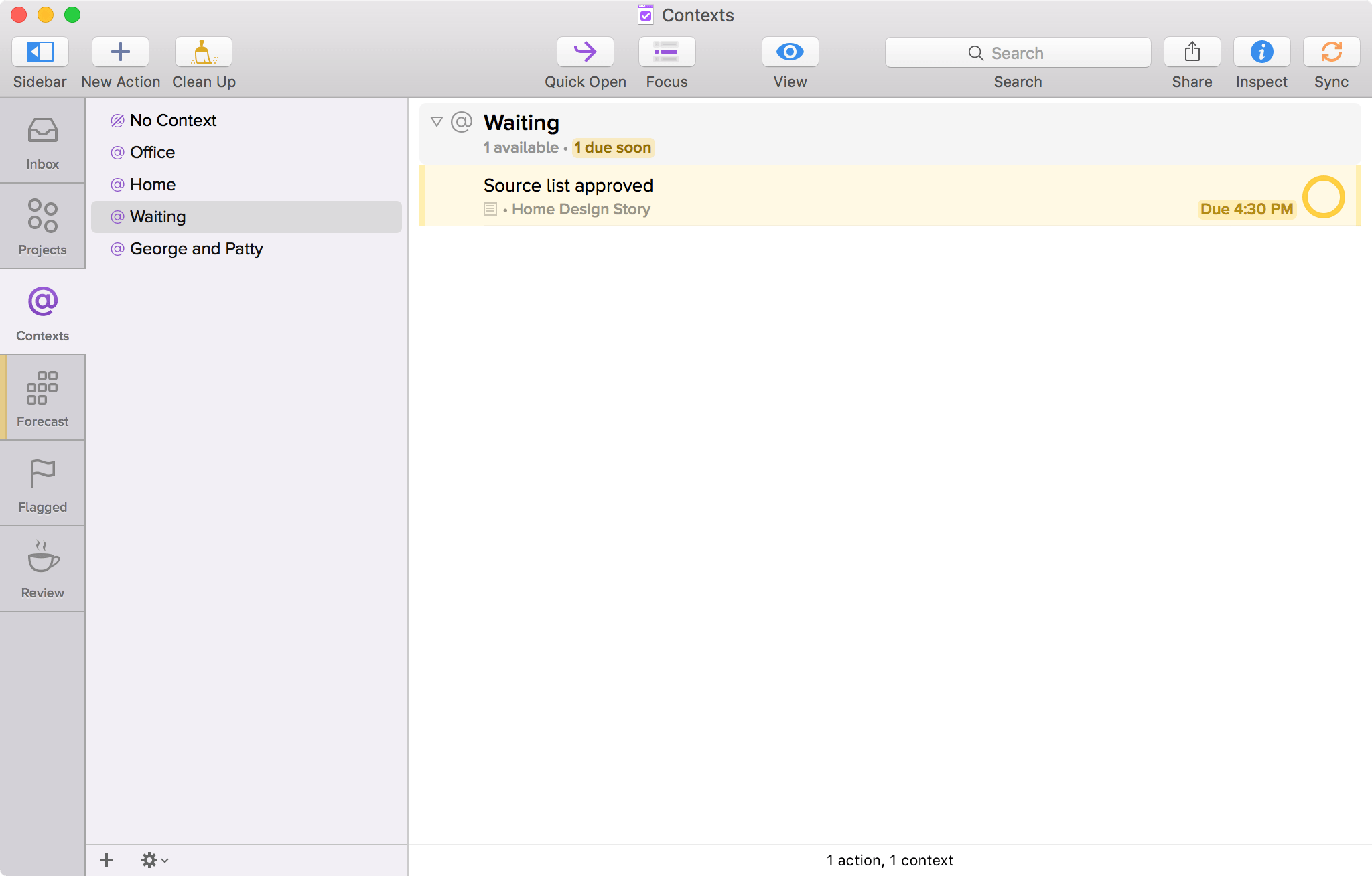Switch to the Projects panel
Image resolution: width=1372 pixels, height=876 pixels.
click(x=42, y=226)
